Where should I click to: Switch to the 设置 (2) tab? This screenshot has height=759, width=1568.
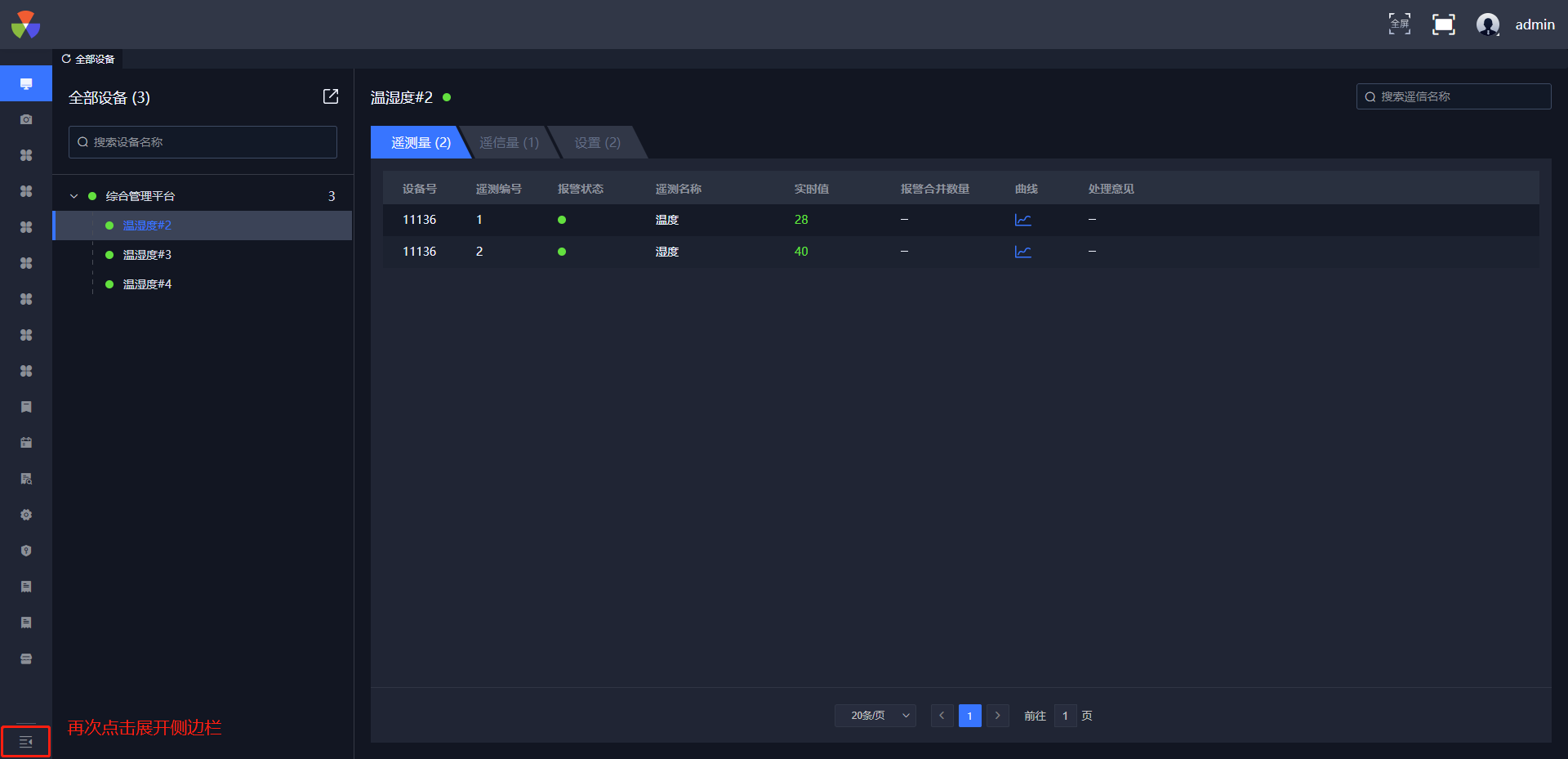tap(597, 143)
